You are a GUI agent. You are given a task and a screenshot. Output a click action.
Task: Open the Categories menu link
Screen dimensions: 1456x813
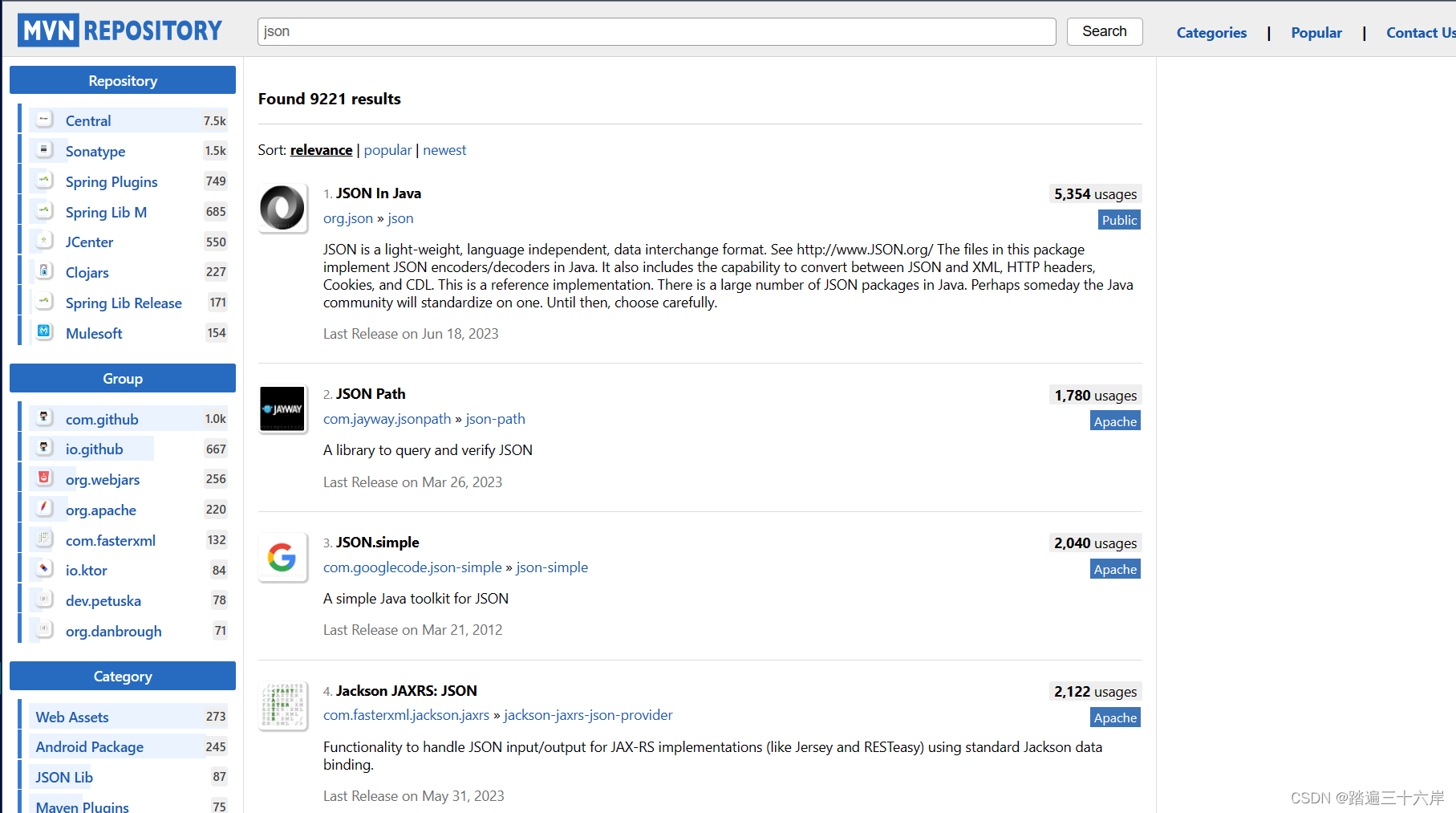[1211, 33]
